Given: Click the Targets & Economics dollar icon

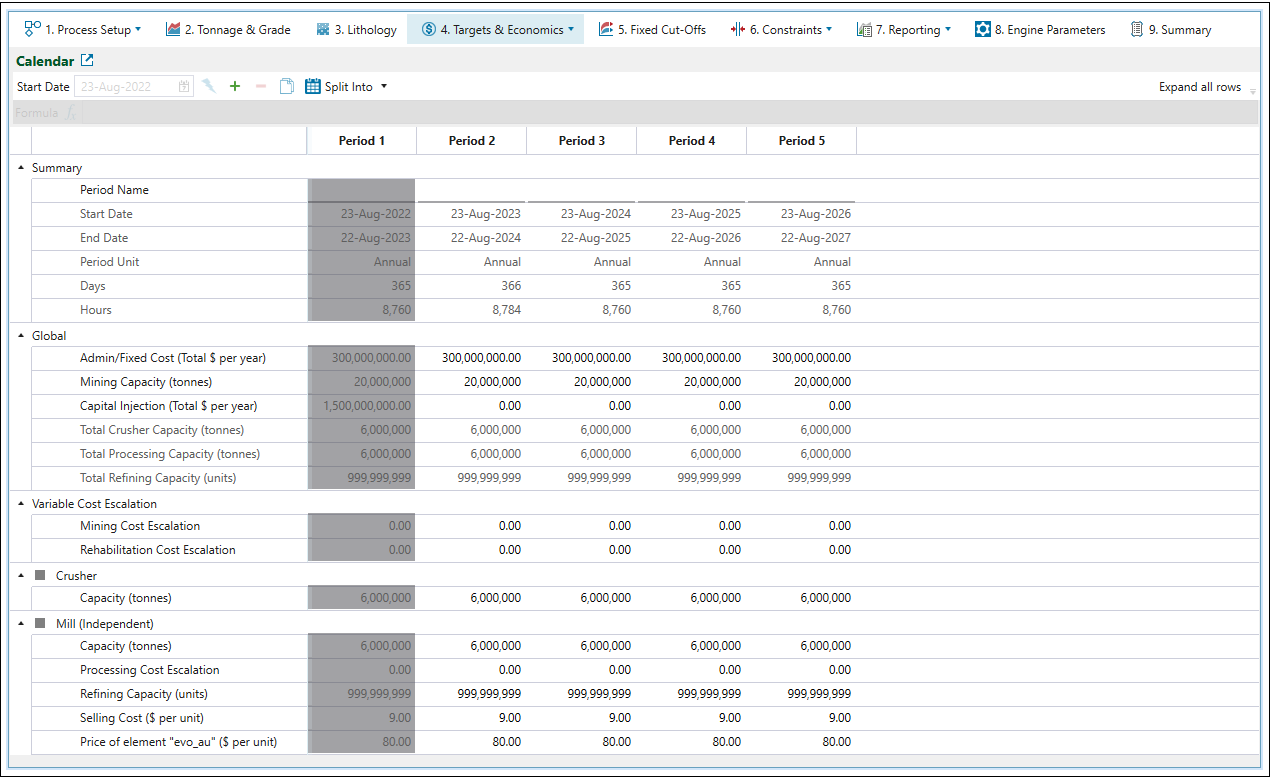Looking at the screenshot, I should [429, 29].
